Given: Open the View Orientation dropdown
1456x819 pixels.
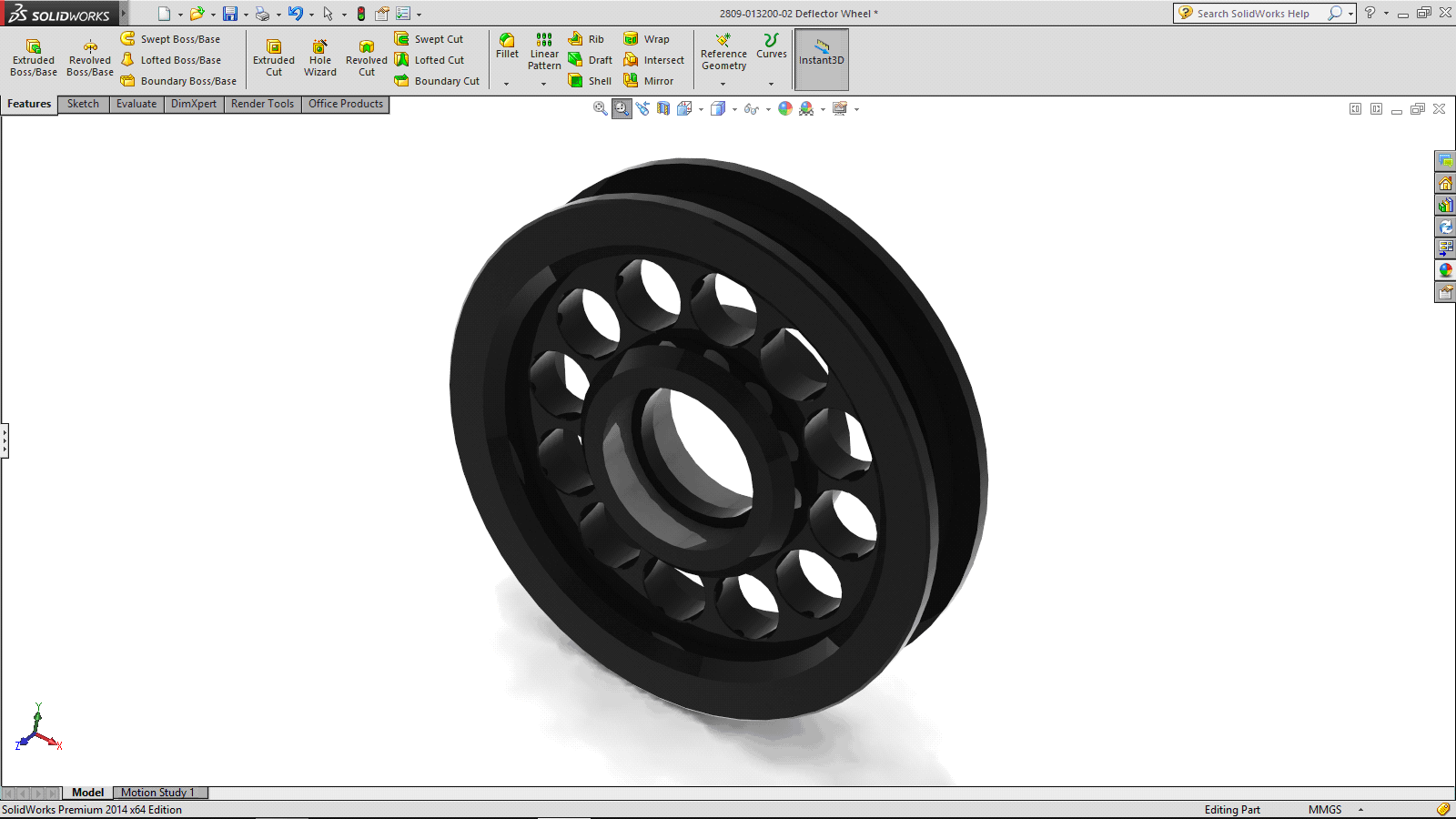Looking at the screenshot, I should click(x=701, y=109).
